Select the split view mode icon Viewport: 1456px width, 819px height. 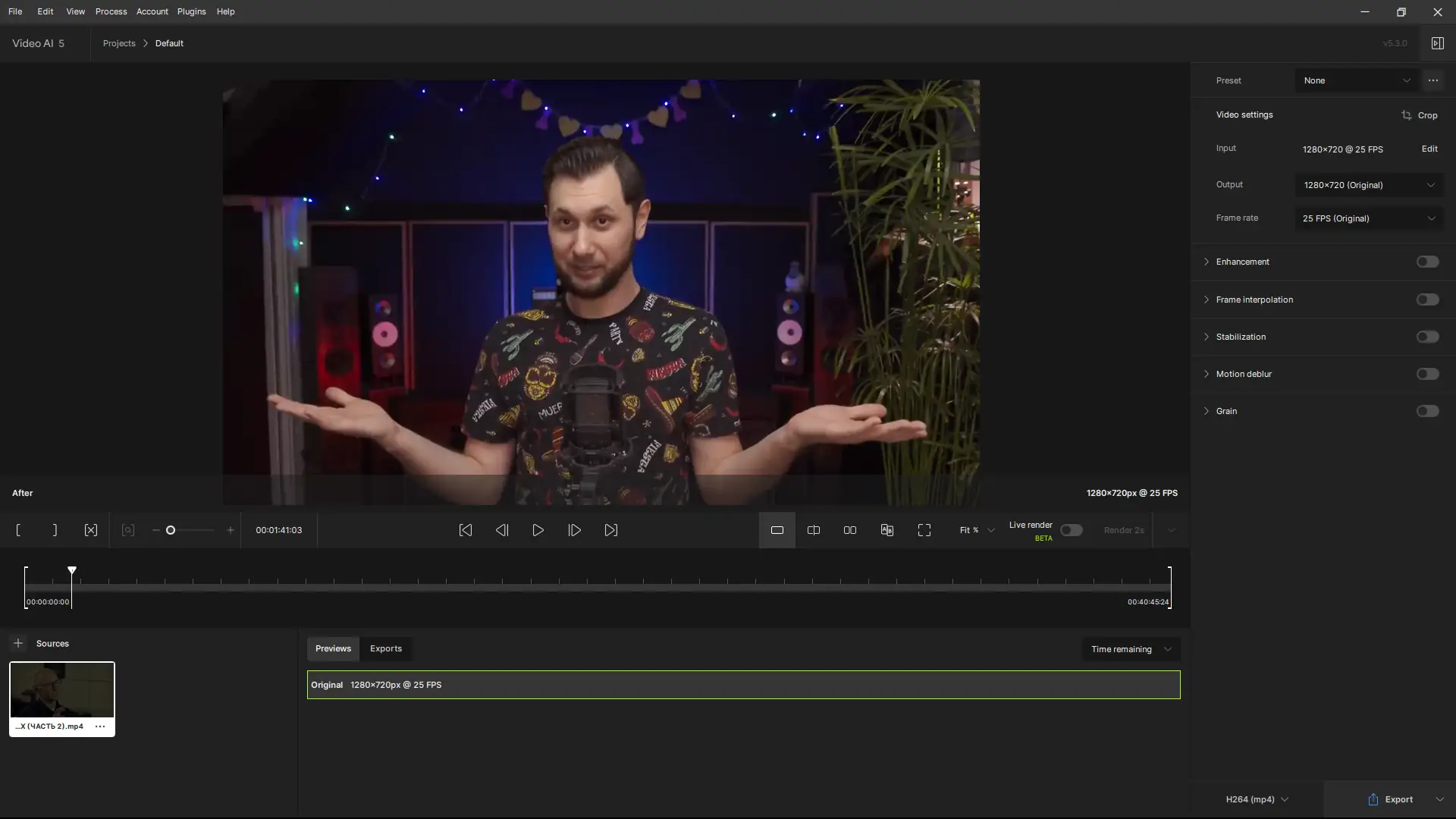click(814, 530)
